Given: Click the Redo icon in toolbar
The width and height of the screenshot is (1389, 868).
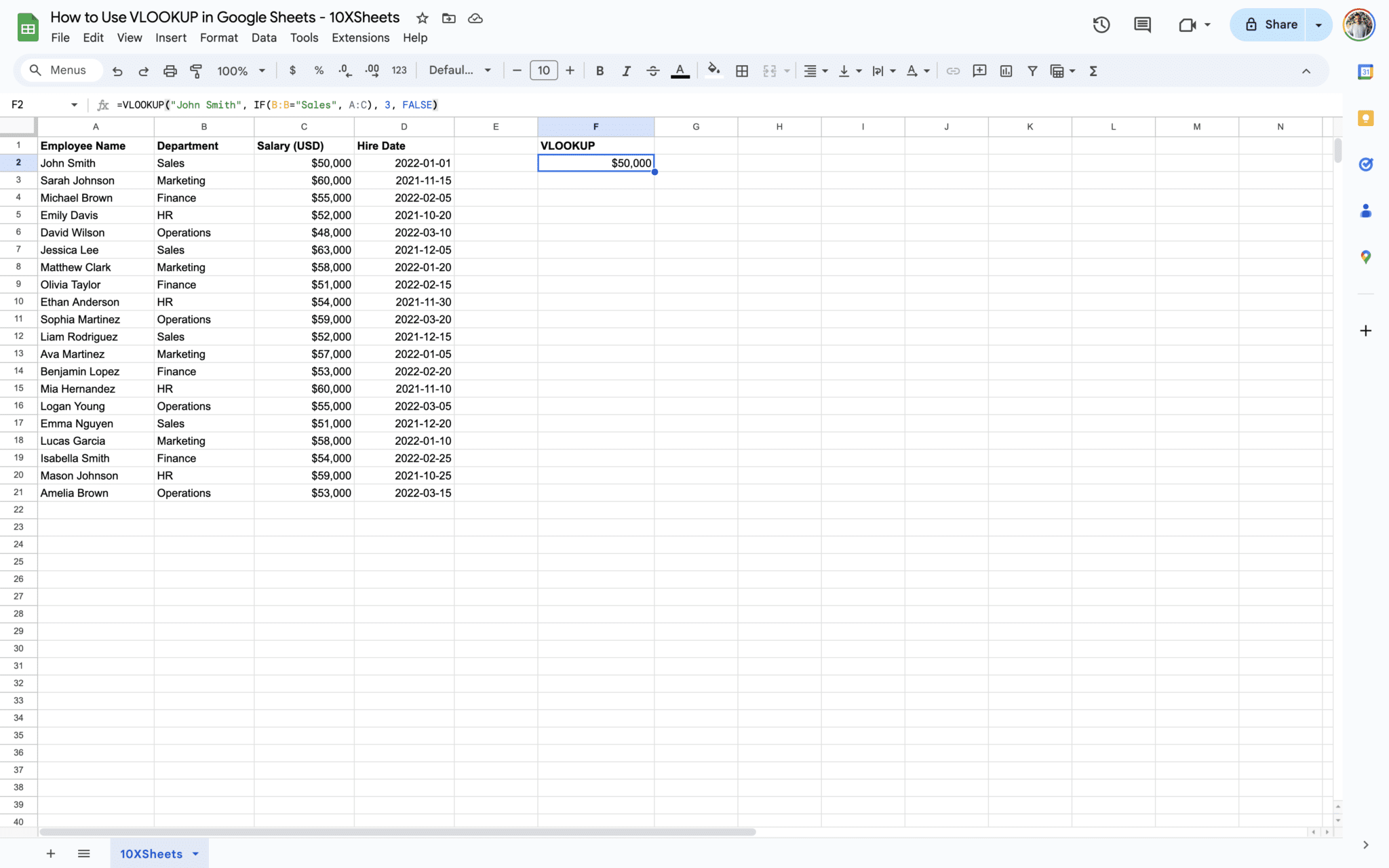Looking at the screenshot, I should 143,71.
